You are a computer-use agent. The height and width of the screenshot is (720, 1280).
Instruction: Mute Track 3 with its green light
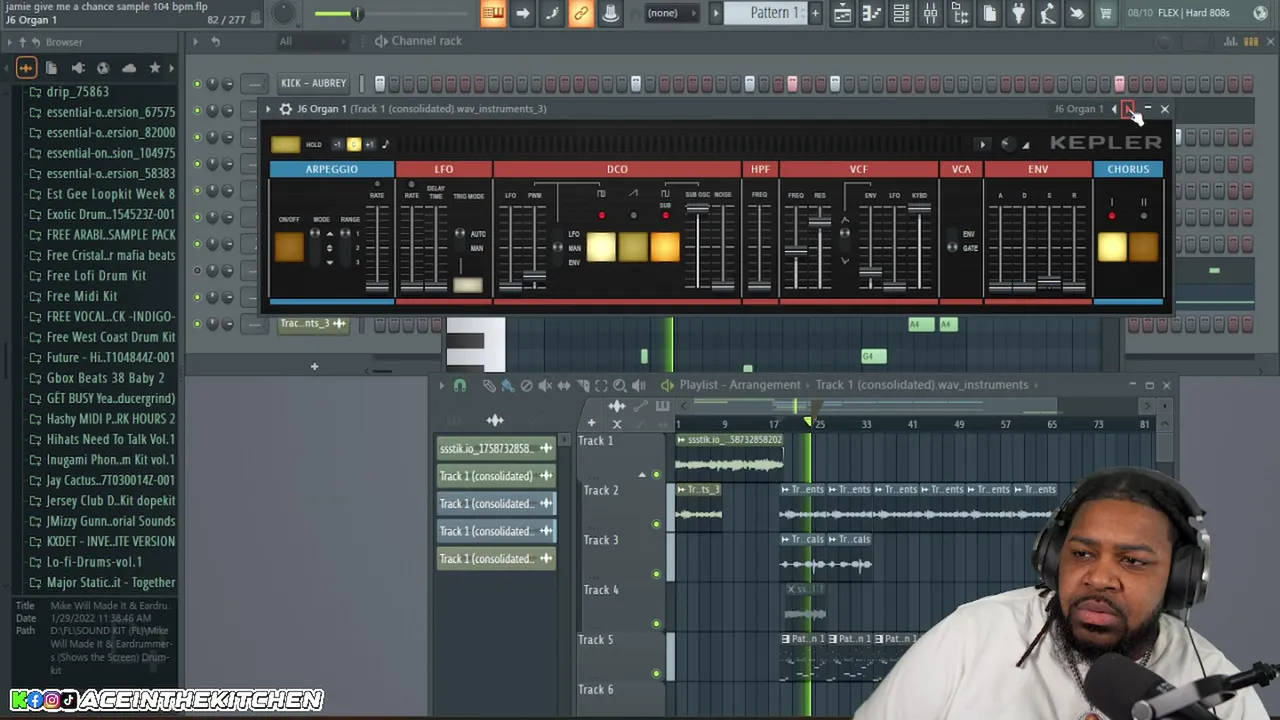coord(656,574)
